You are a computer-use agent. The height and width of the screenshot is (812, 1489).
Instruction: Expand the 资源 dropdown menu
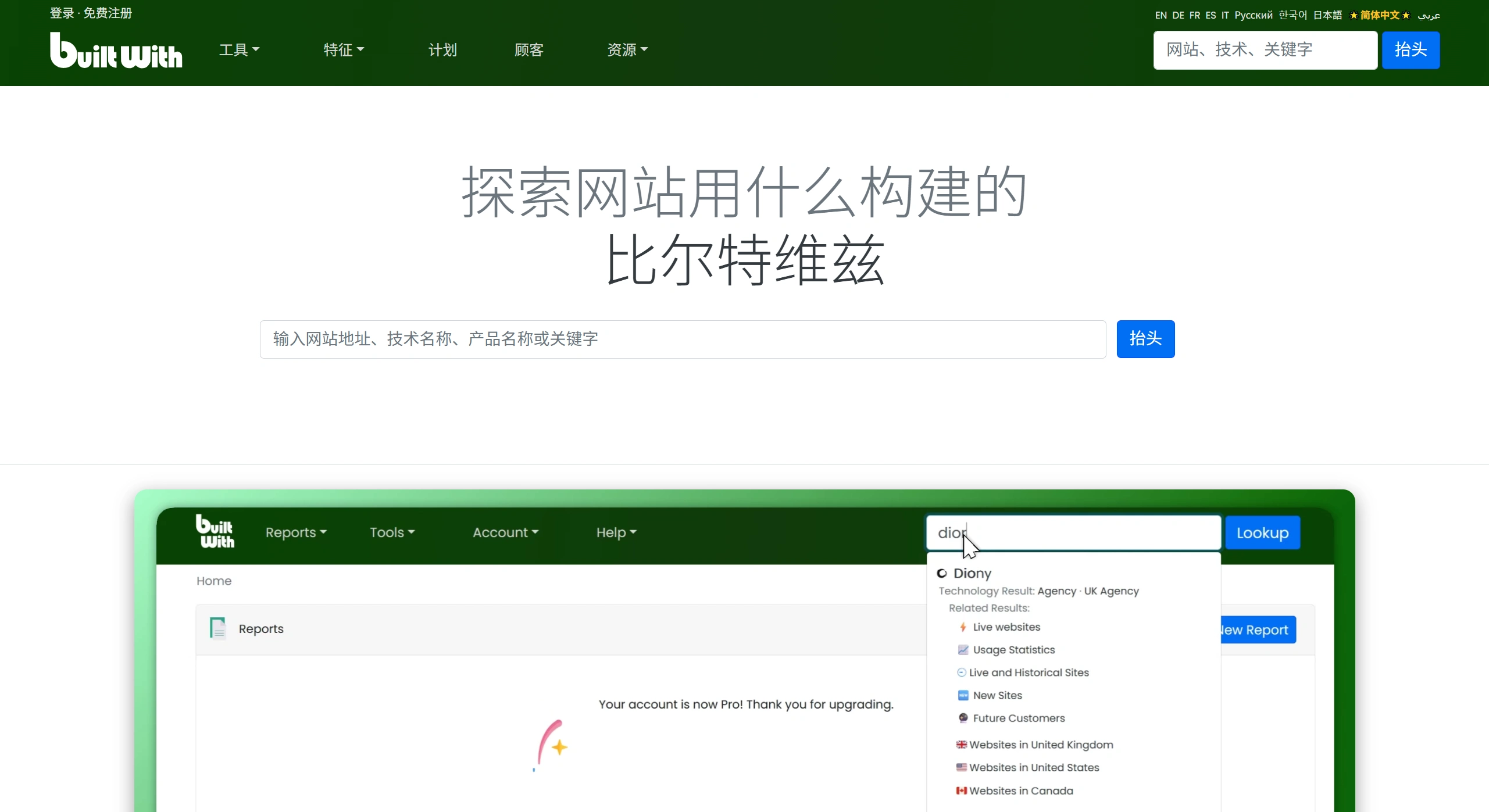pos(626,50)
